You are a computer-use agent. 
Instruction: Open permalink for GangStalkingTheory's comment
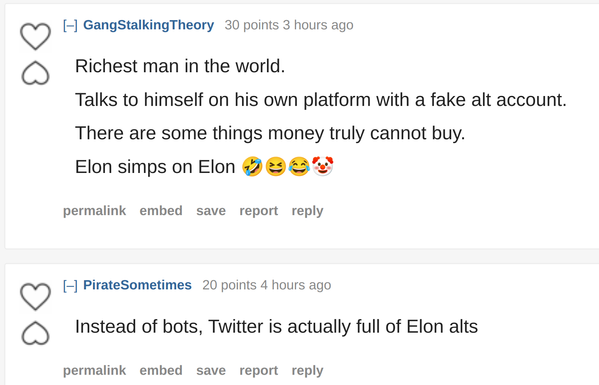(x=94, y=211)
